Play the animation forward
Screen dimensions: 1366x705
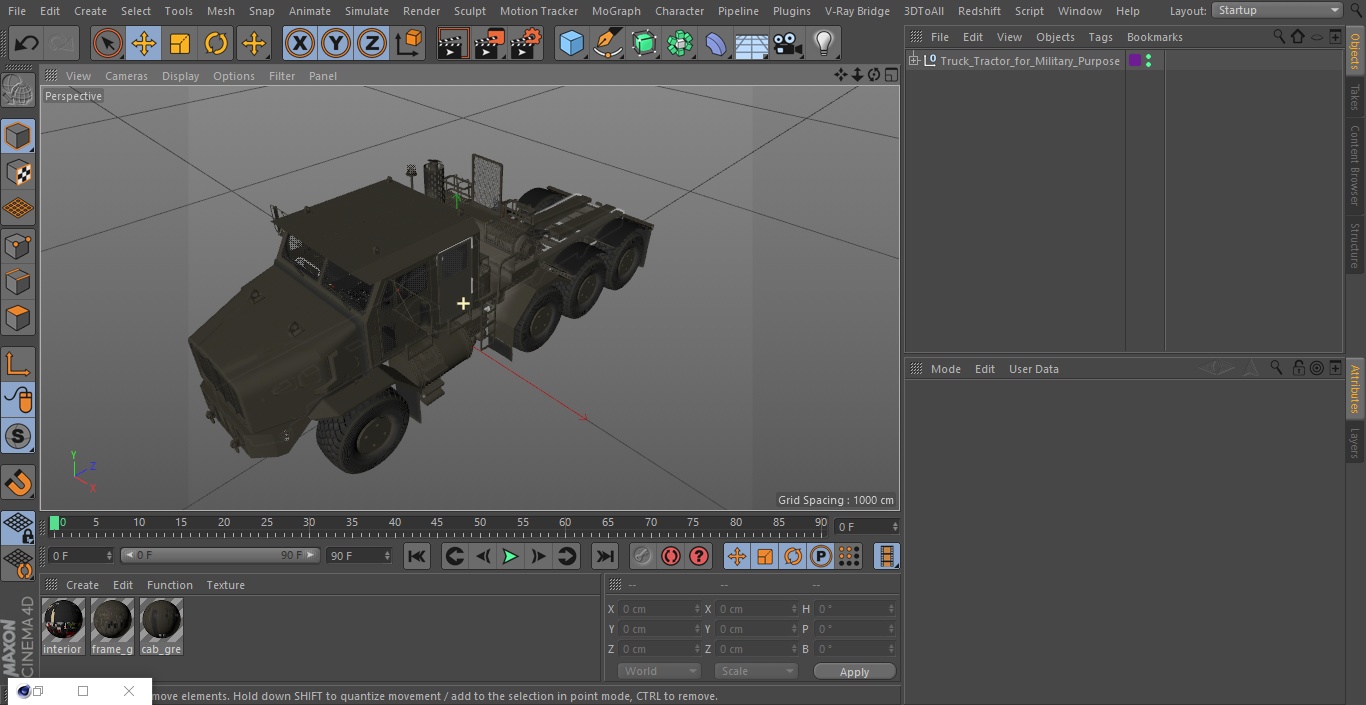point(510,556)
